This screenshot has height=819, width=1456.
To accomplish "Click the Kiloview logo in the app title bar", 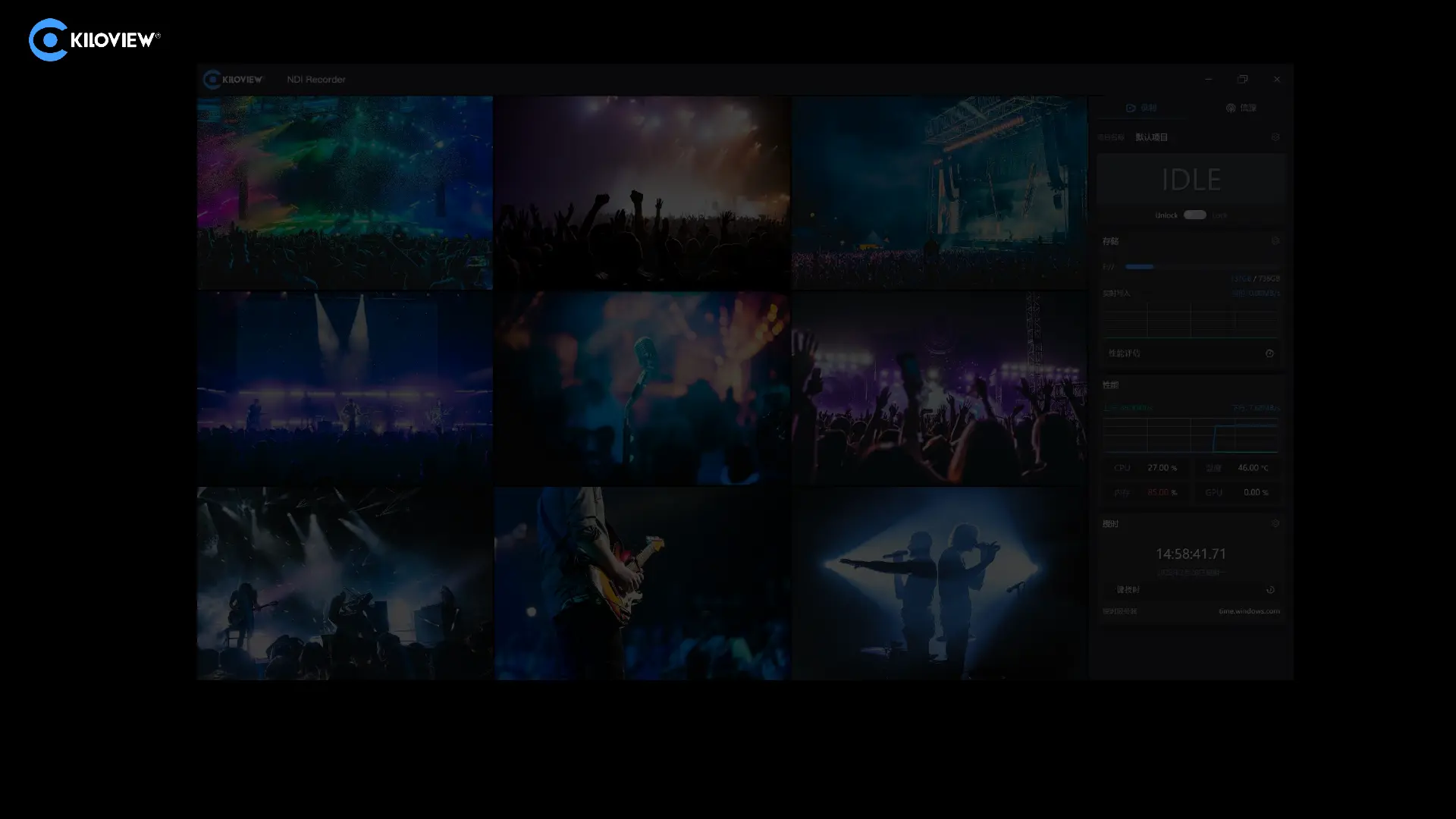I will tap(233, 80).
